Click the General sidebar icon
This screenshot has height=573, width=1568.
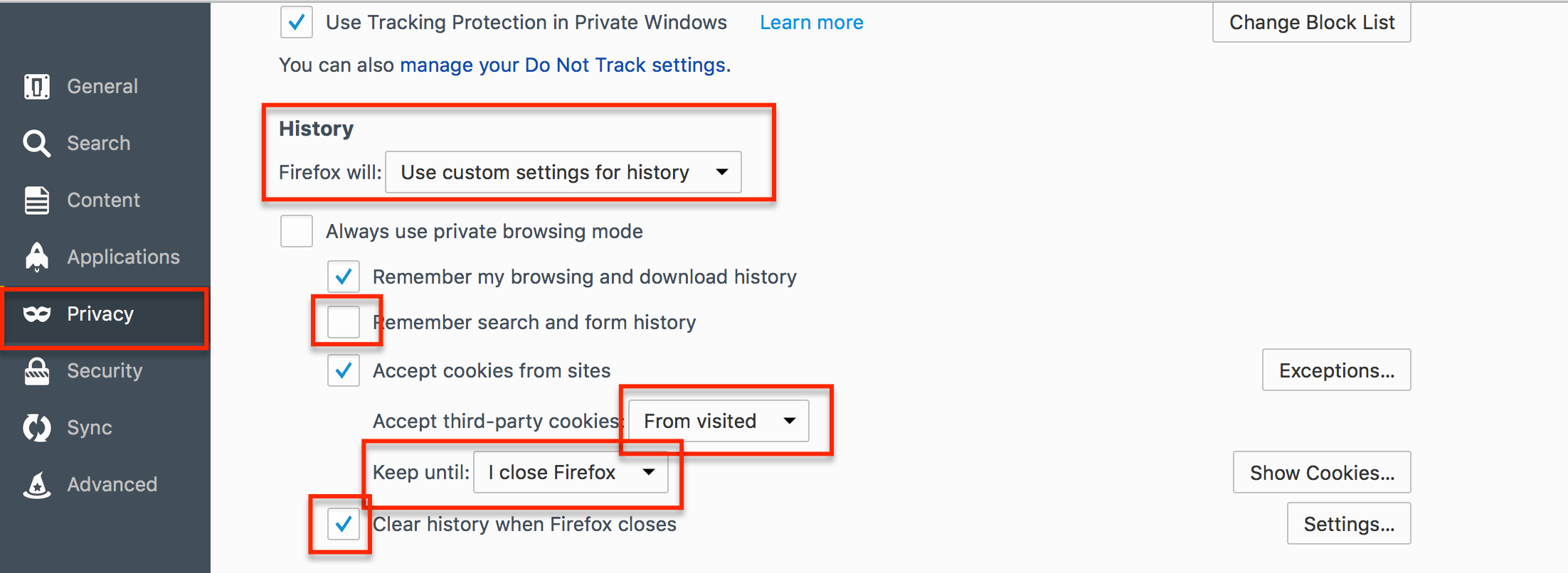click(x=37, y=87)
